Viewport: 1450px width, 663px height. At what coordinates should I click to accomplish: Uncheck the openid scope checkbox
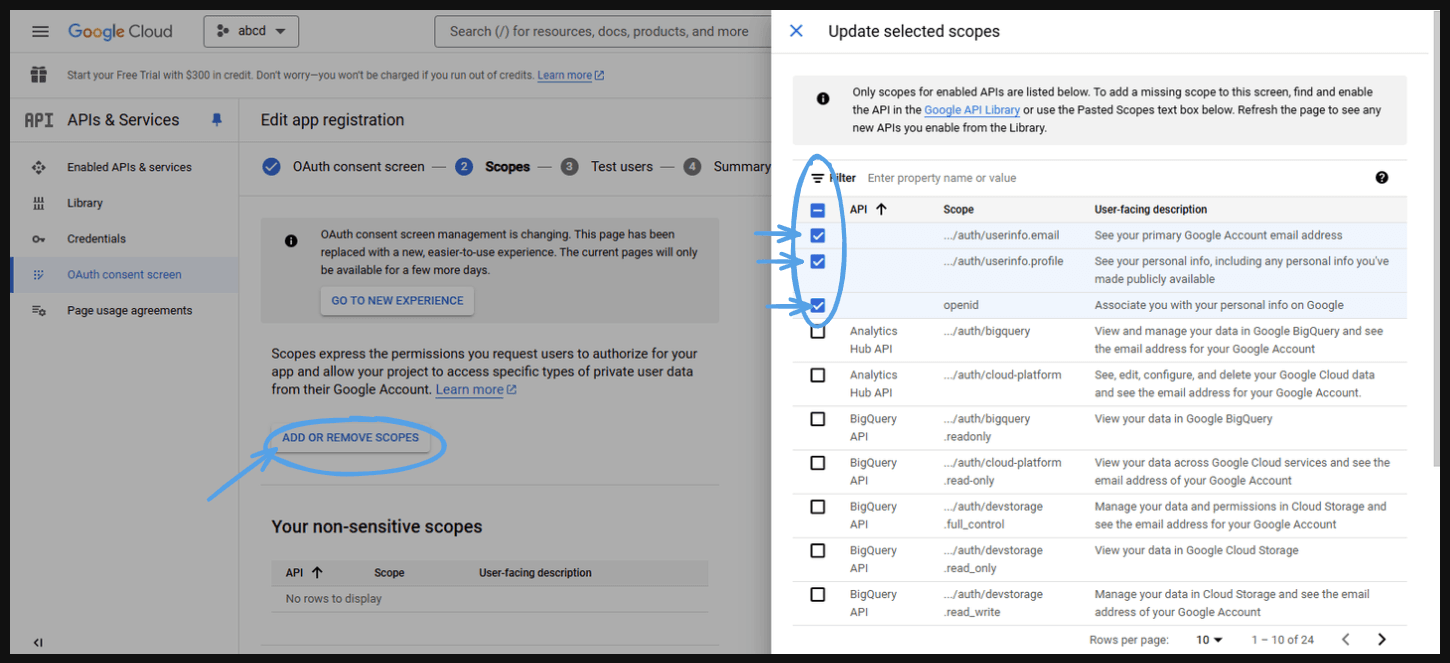[x=818, y=306]
